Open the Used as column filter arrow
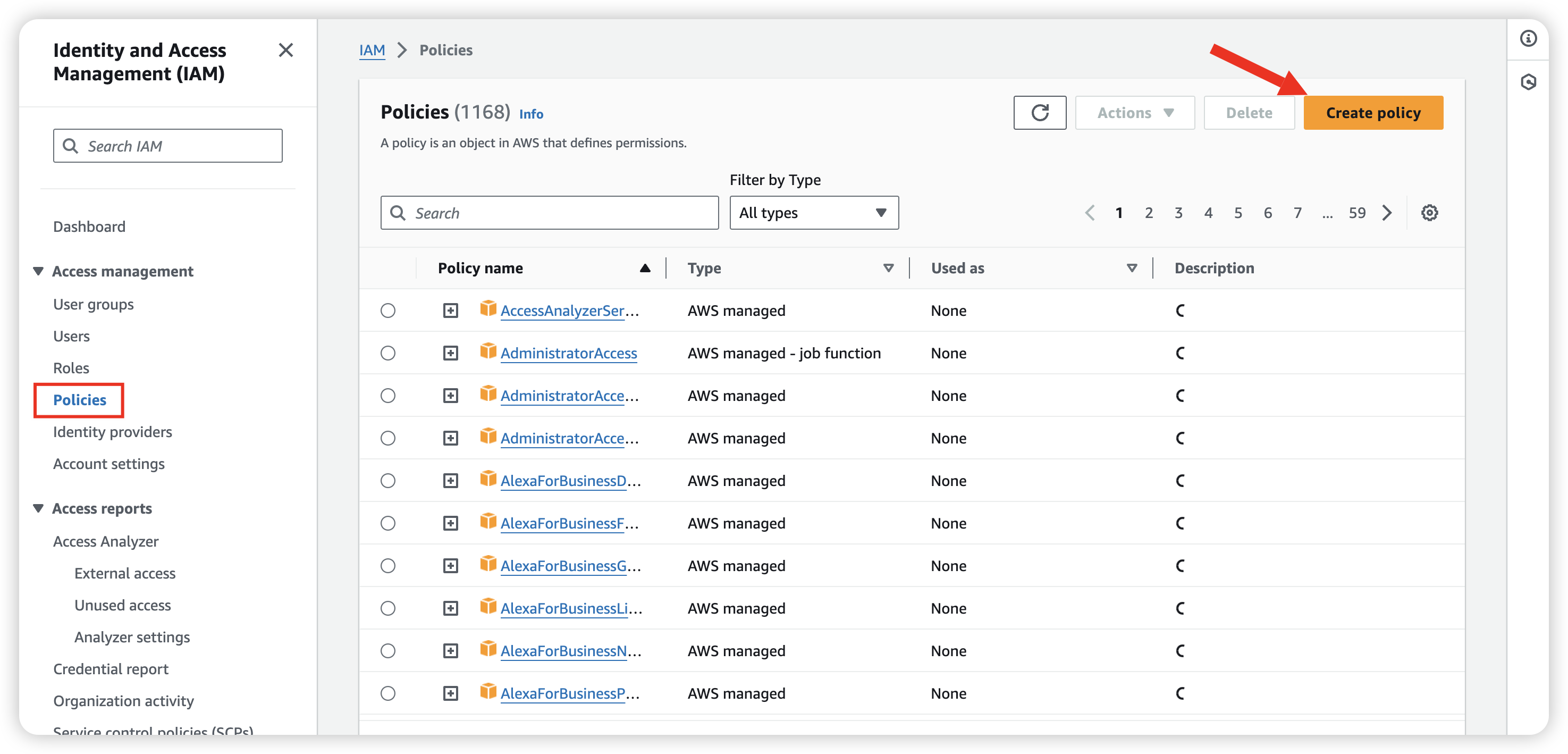This screenshot has width=1568, height=754. 1132,268
